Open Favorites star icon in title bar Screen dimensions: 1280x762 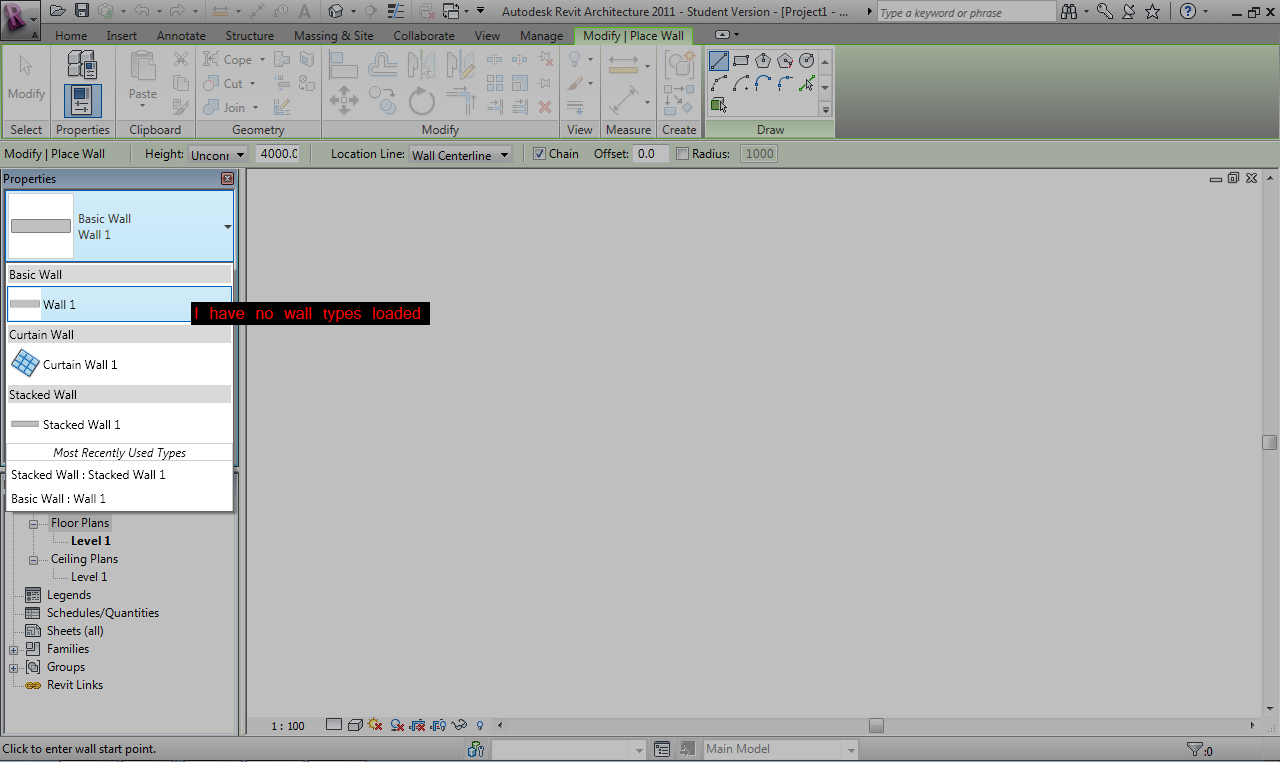1152,11
